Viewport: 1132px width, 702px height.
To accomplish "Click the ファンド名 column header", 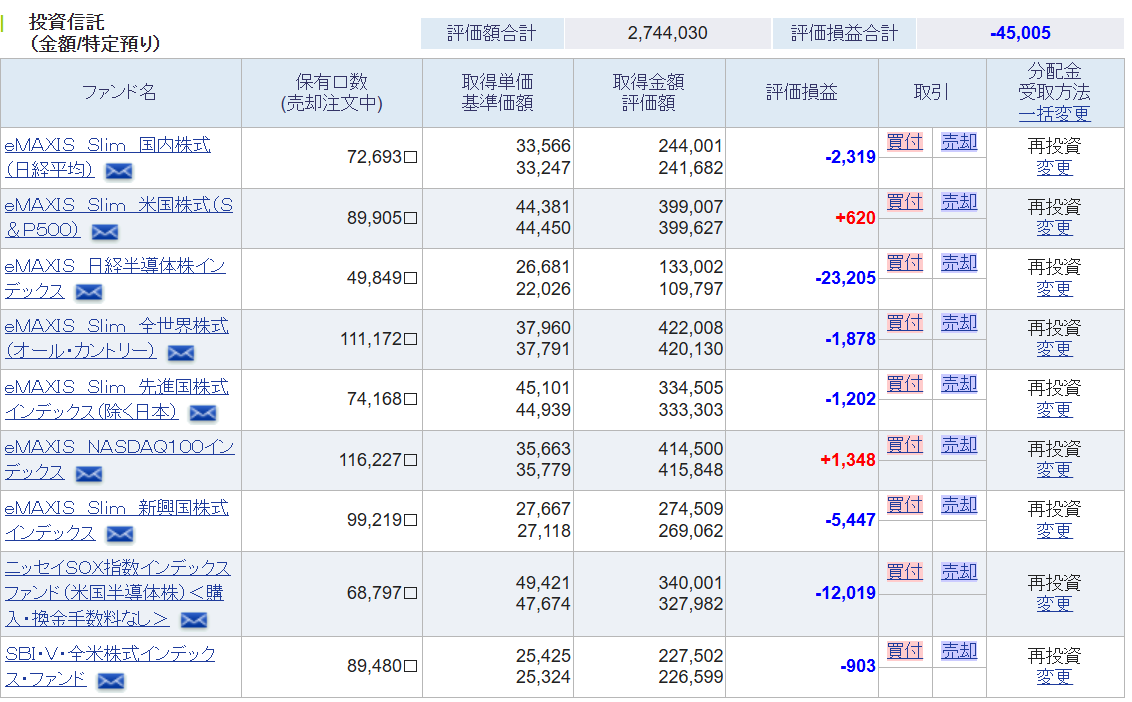I will [119, 92].
